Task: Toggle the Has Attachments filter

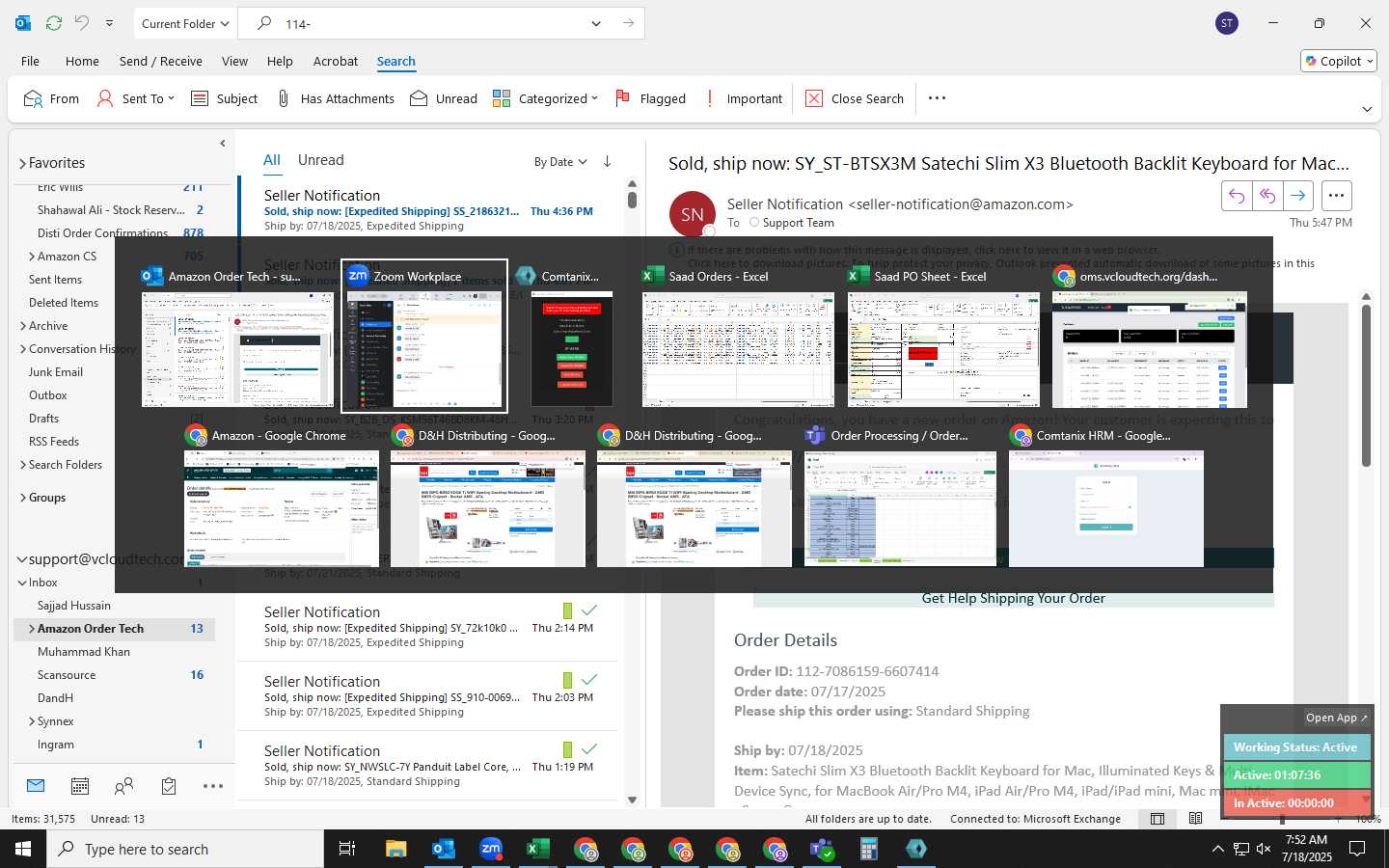Action: click(x=336, y=98)
